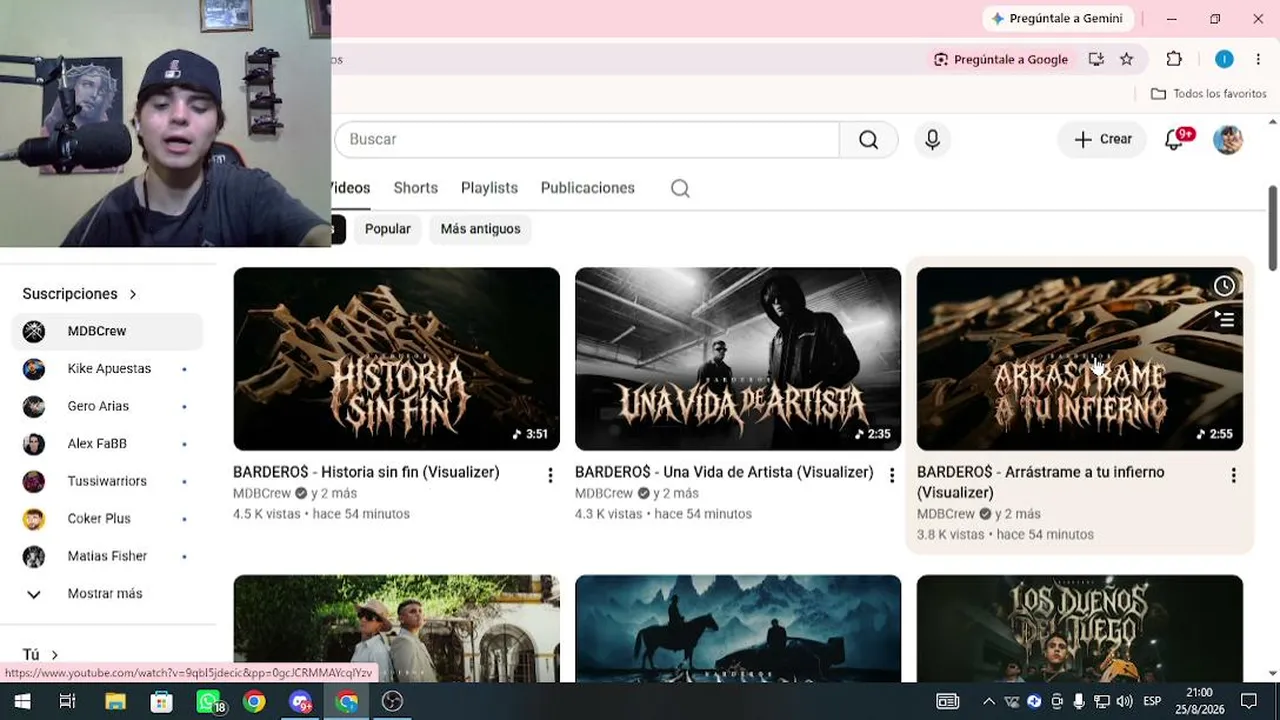The image size is (1280, 720).
Task: Click the install app icon in address bar
Action: click(x=1096, y=60)
